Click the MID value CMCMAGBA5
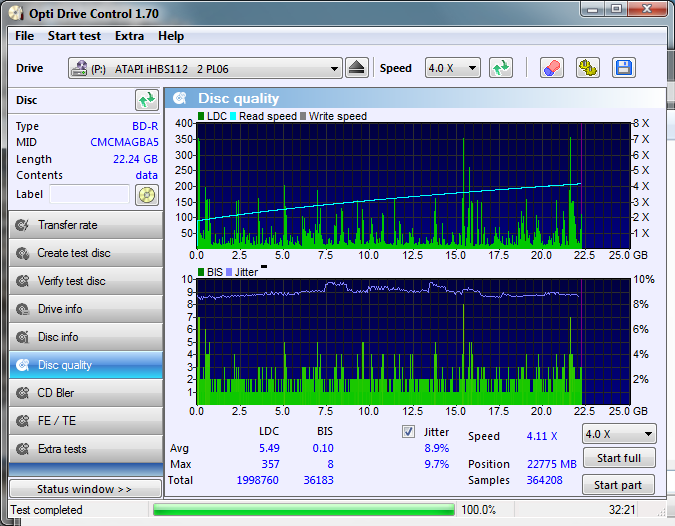This screenshot has height=526, width=675. (124, 142)
